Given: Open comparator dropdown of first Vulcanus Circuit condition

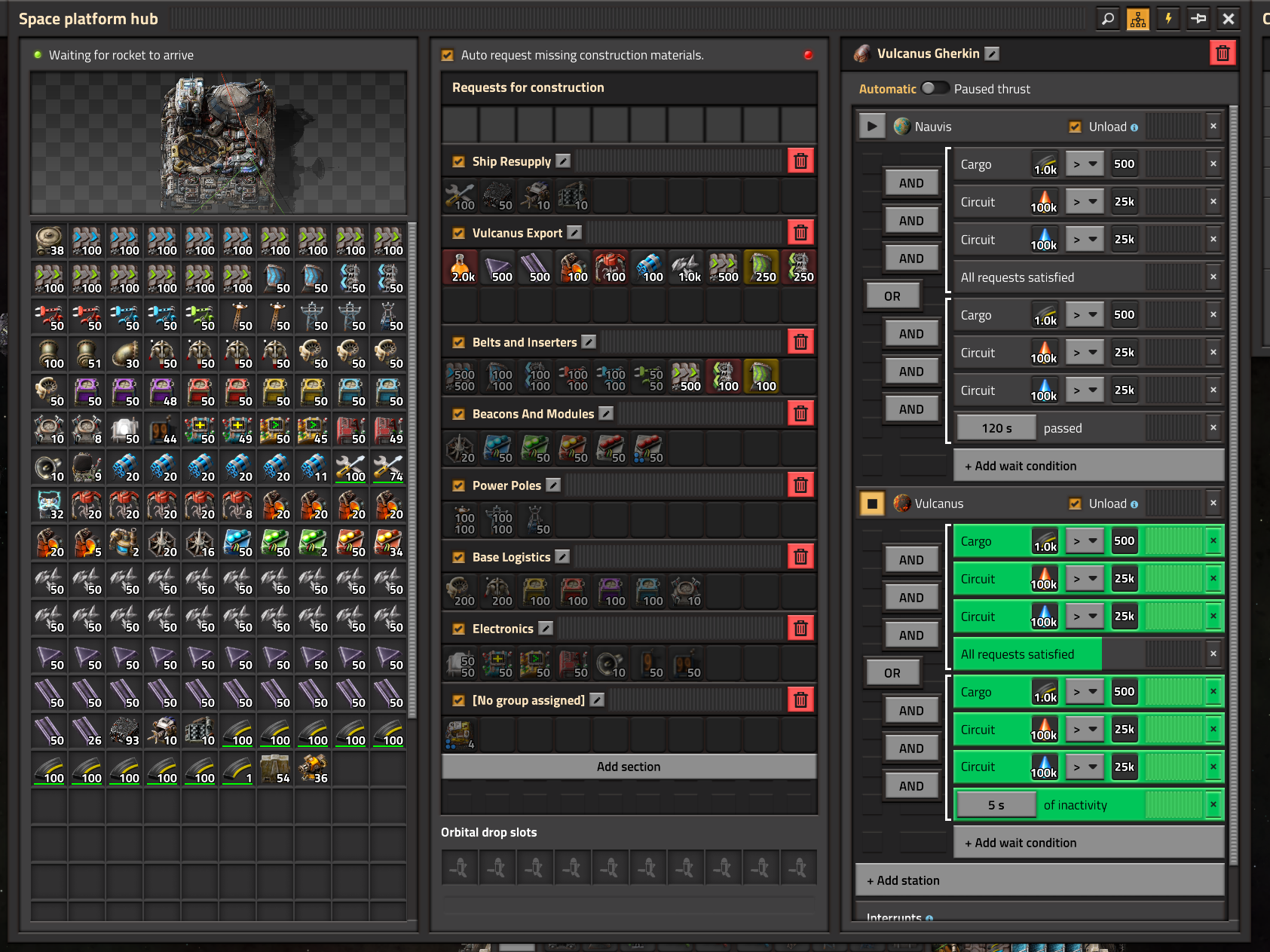Looking at the screenshot, I should click(1085, 578).
